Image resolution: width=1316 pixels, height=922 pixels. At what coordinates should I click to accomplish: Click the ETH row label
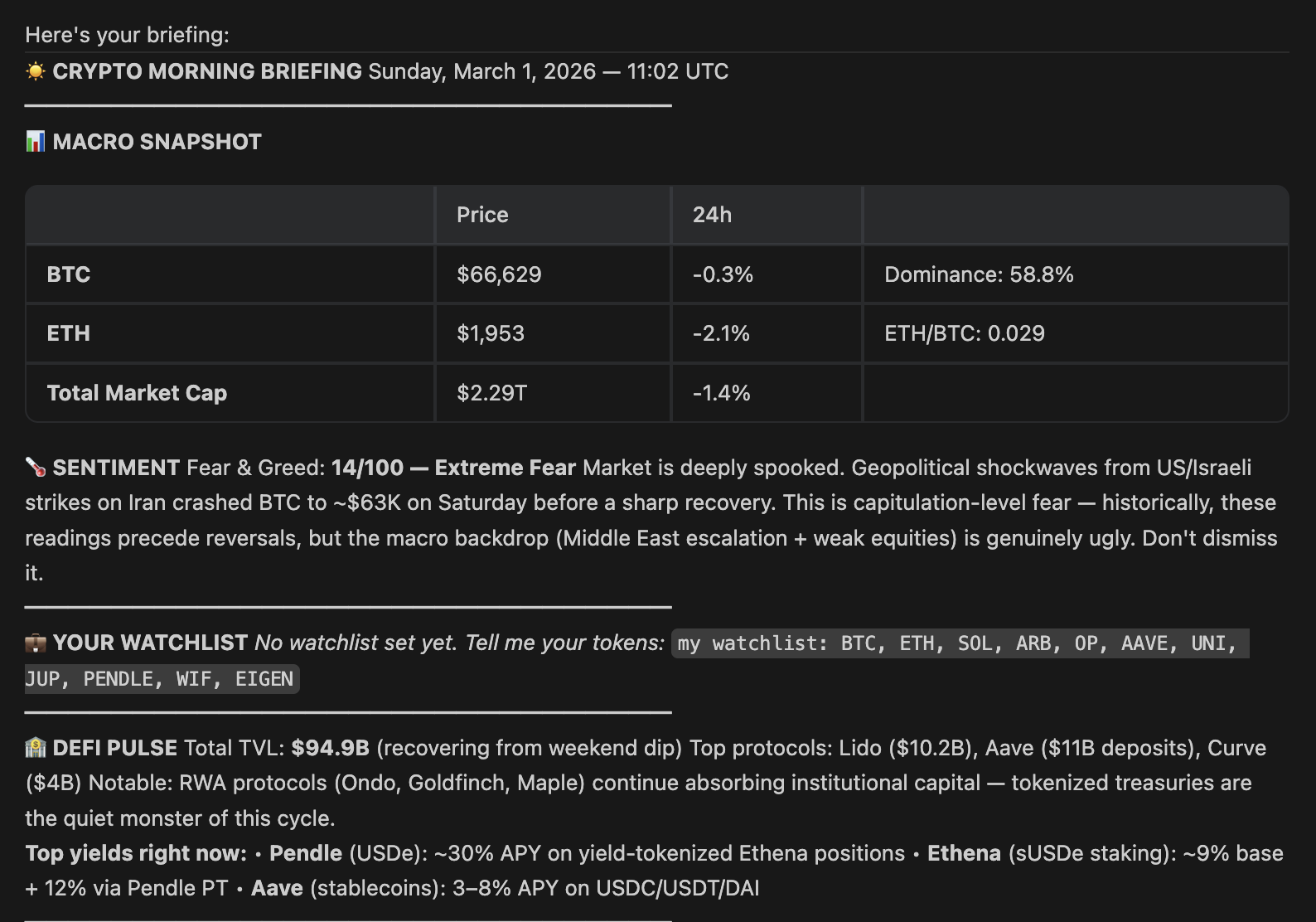(x=69, y=333)
